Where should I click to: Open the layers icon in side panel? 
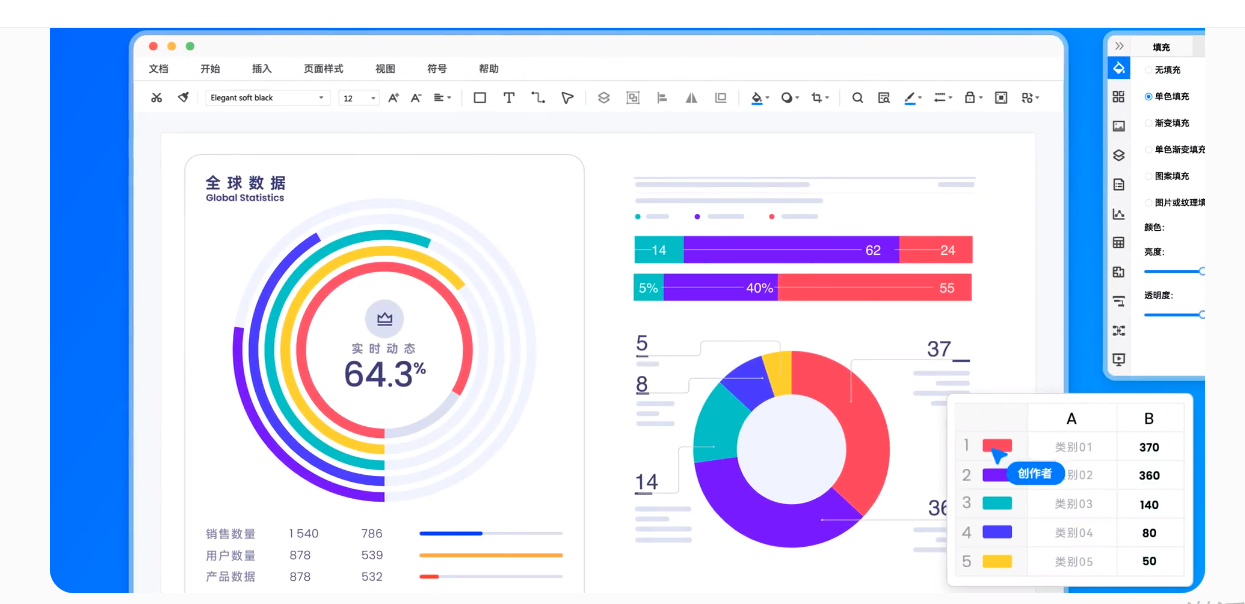coord(1119,155)
